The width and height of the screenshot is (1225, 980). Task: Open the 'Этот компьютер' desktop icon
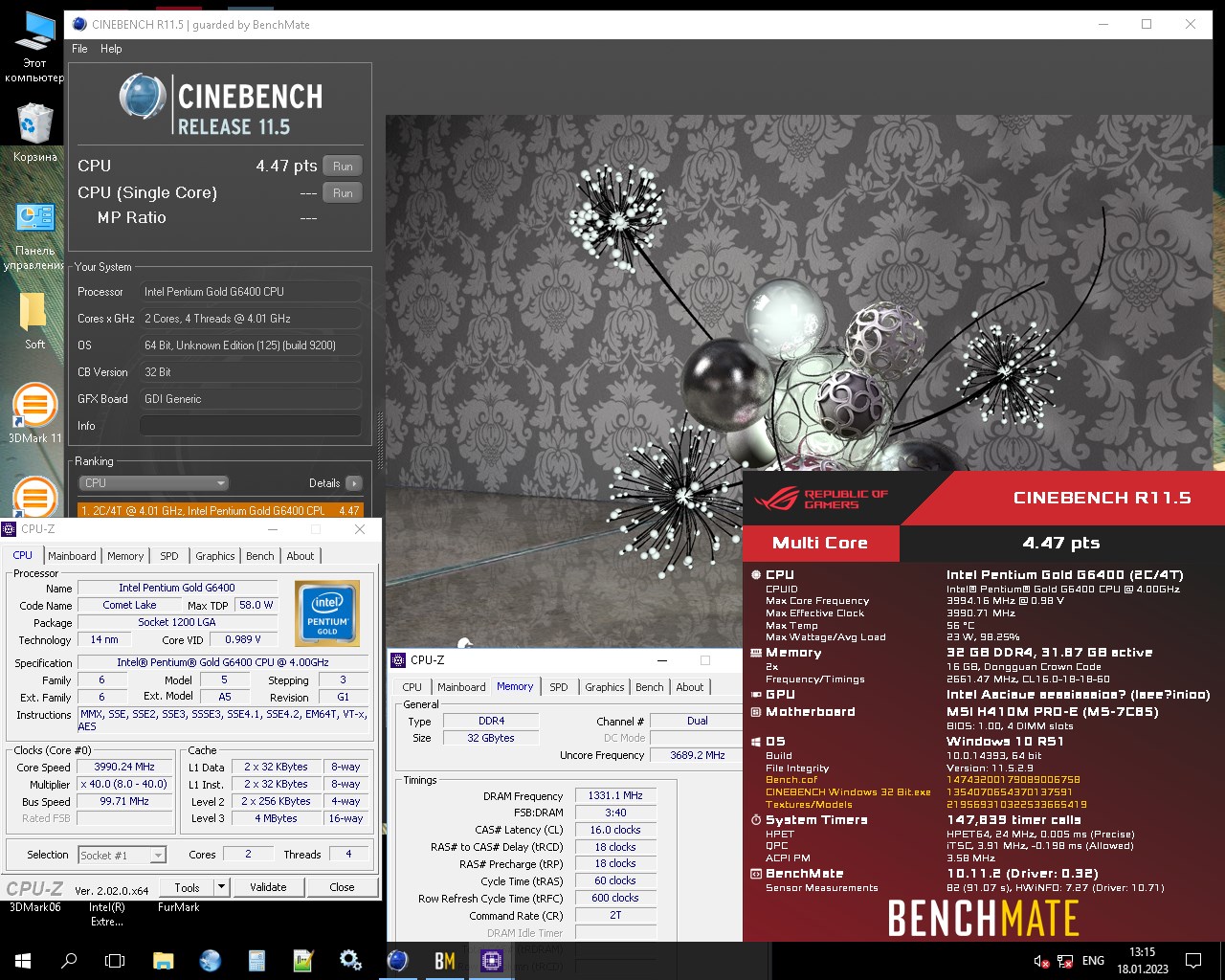pos(34,46)
